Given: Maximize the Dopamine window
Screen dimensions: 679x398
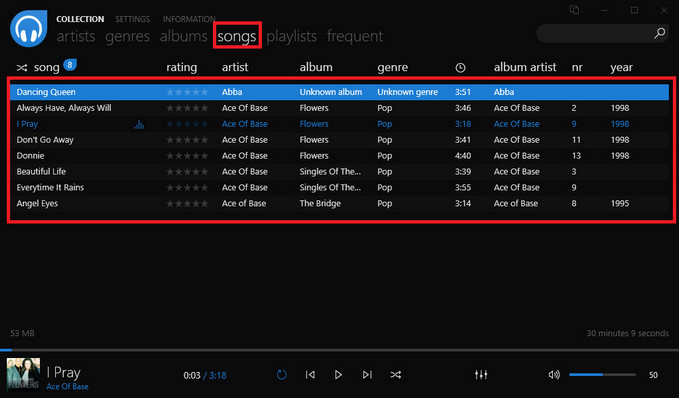Looking at the screenshot, I should [x=634, y=10].
